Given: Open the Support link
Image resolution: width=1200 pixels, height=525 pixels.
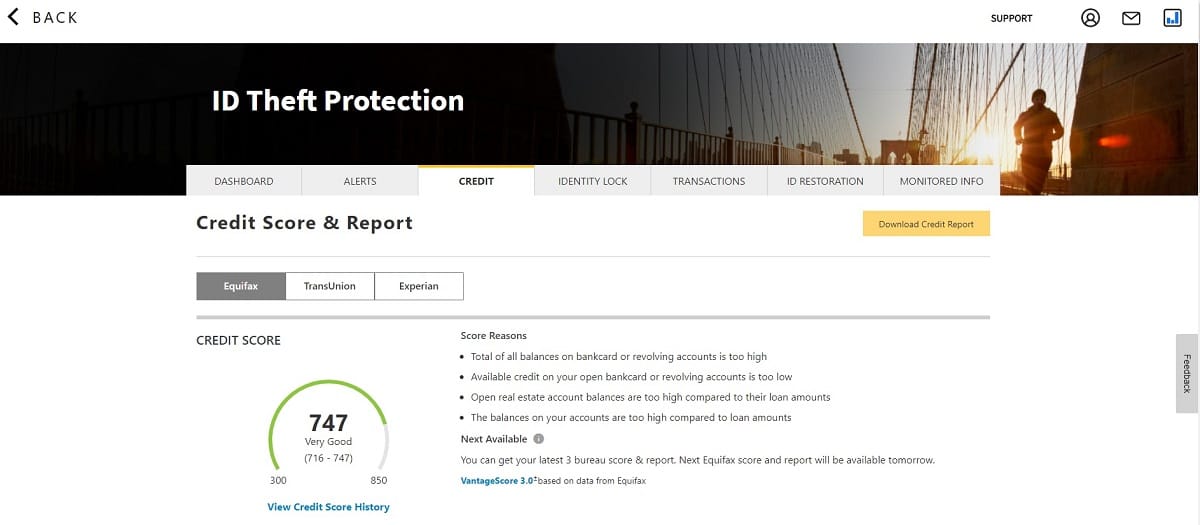Looking at the screenshot, I should coord(1011,18).
